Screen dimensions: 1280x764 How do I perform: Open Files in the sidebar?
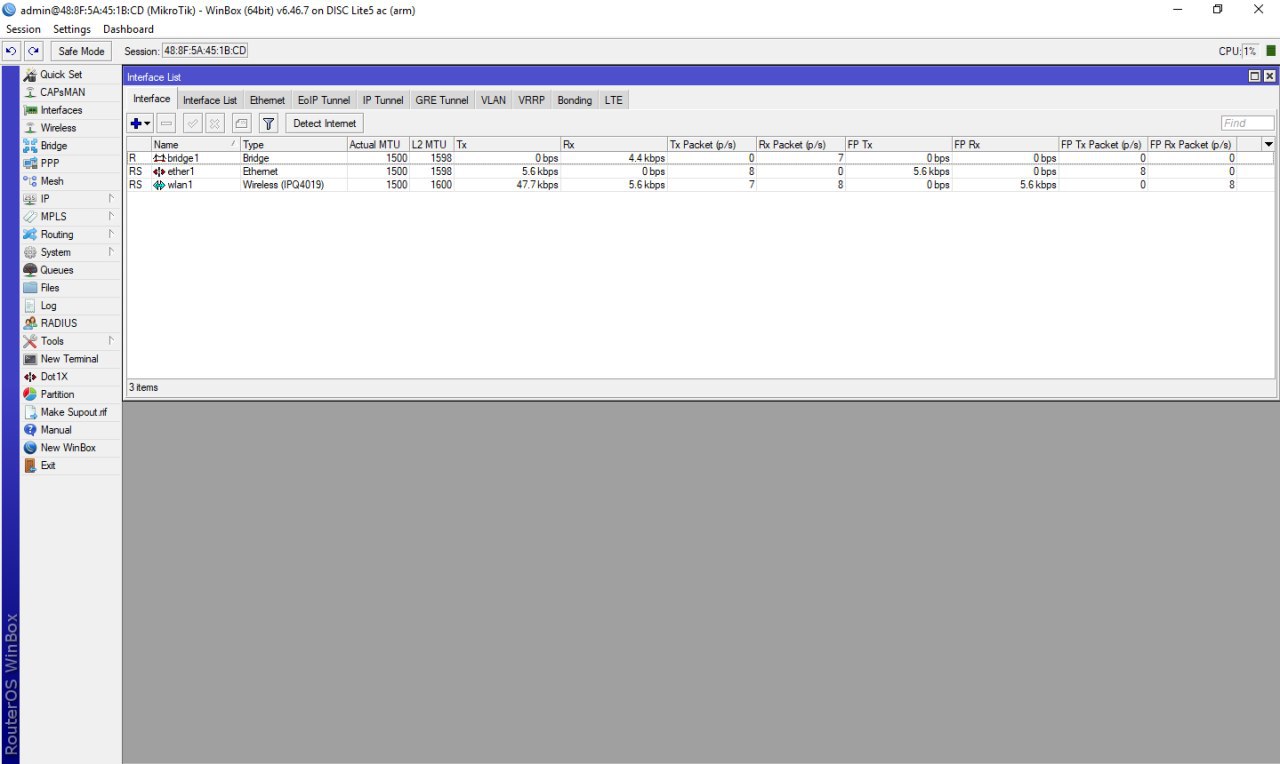point(70,288)
